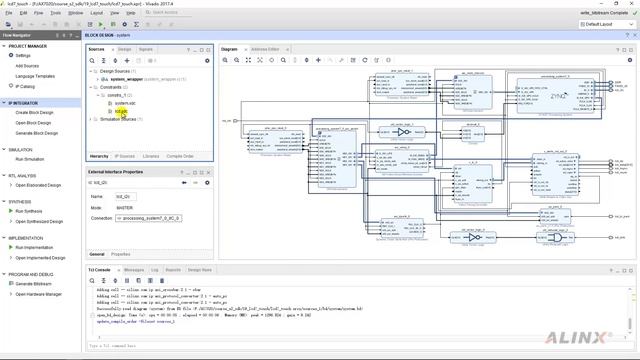Switch to the Design Runs tab
Image resolution: width=640 pixels, height=360 pixels.
click(x=200, y=270)
